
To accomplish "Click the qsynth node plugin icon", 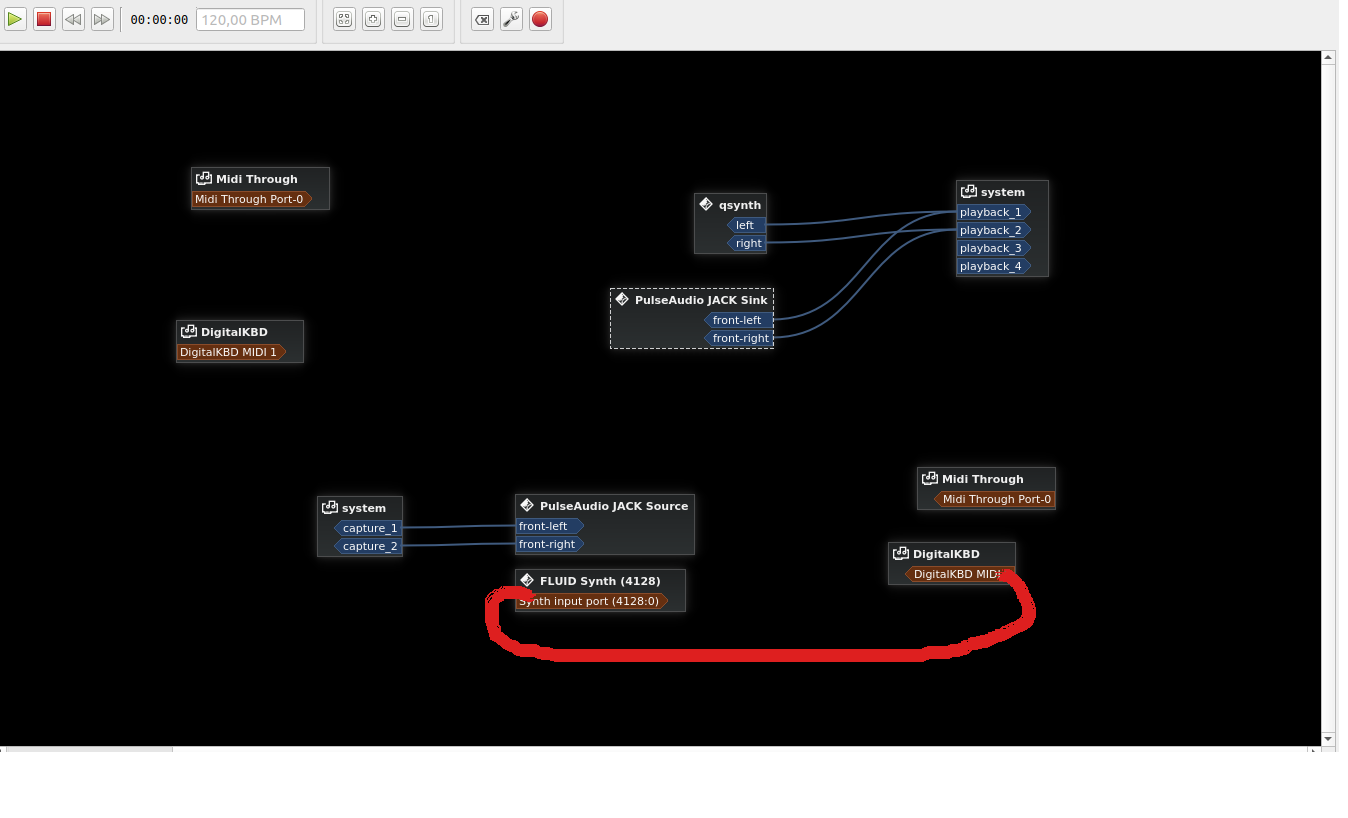I will 706,205.
